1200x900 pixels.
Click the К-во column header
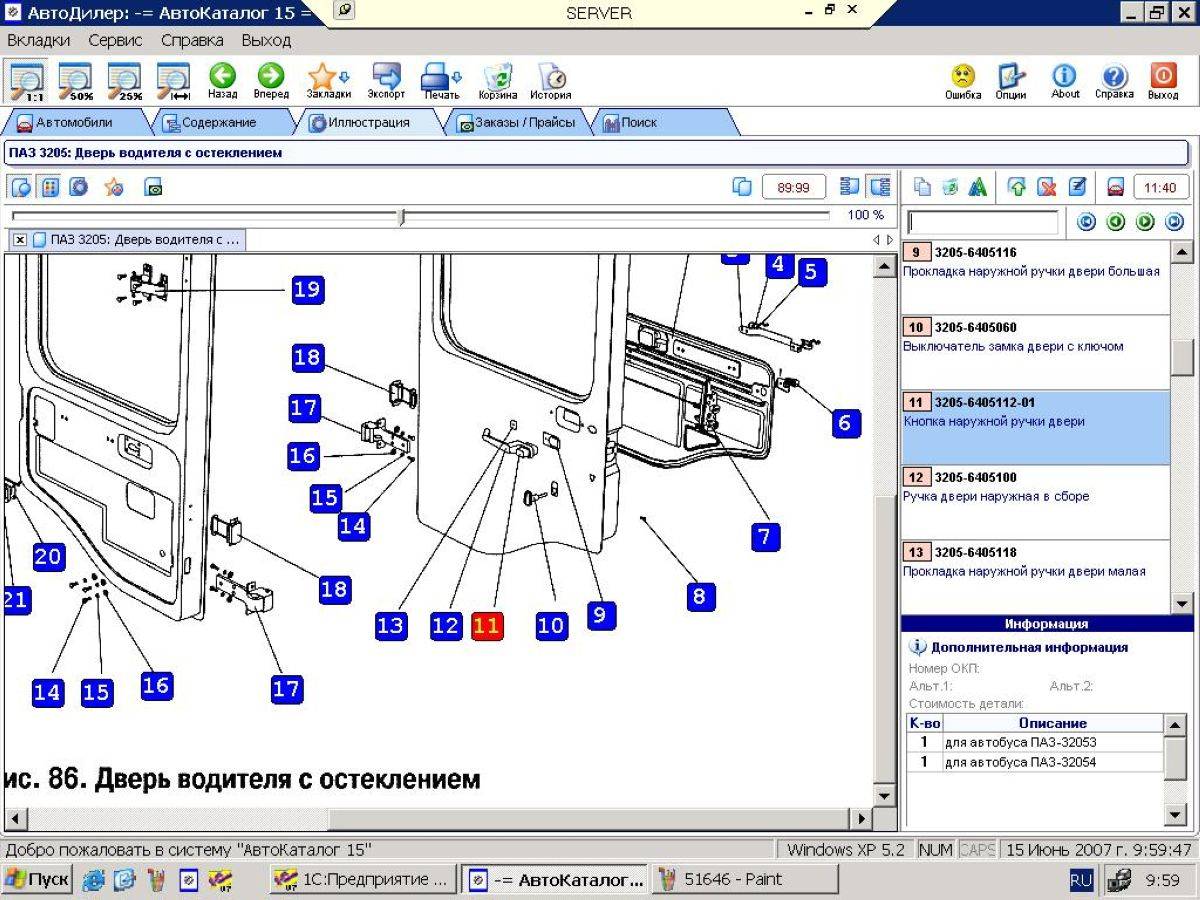(x=924, y=723)
